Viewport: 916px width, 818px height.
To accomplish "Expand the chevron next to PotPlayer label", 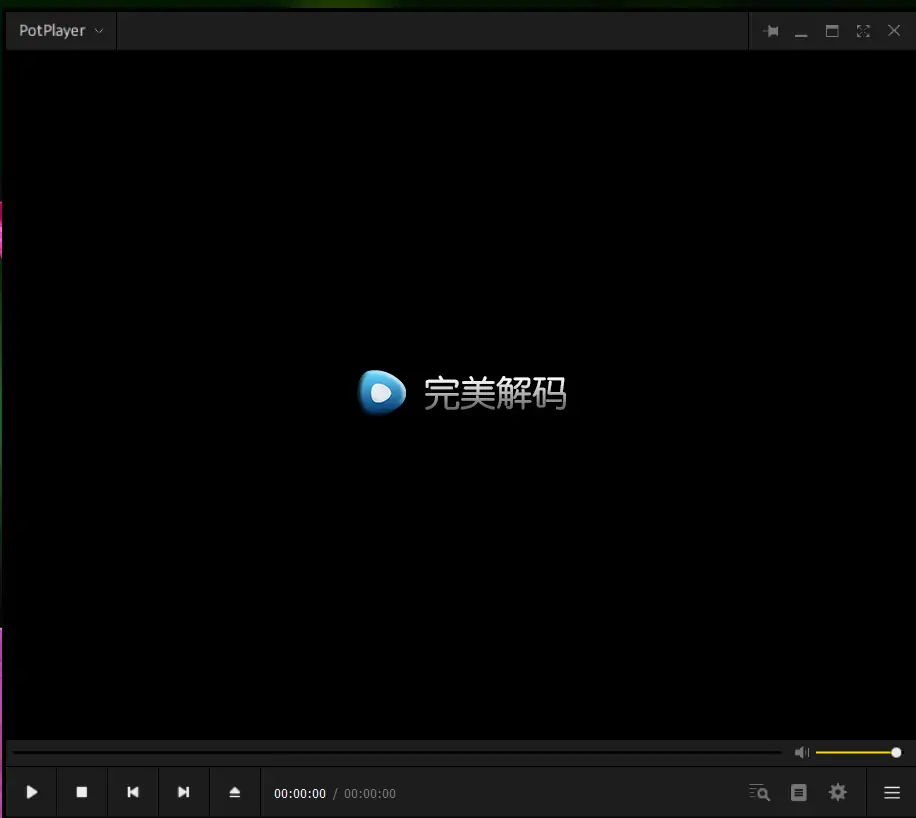I will pyautogui.click(x=98, y=31).
